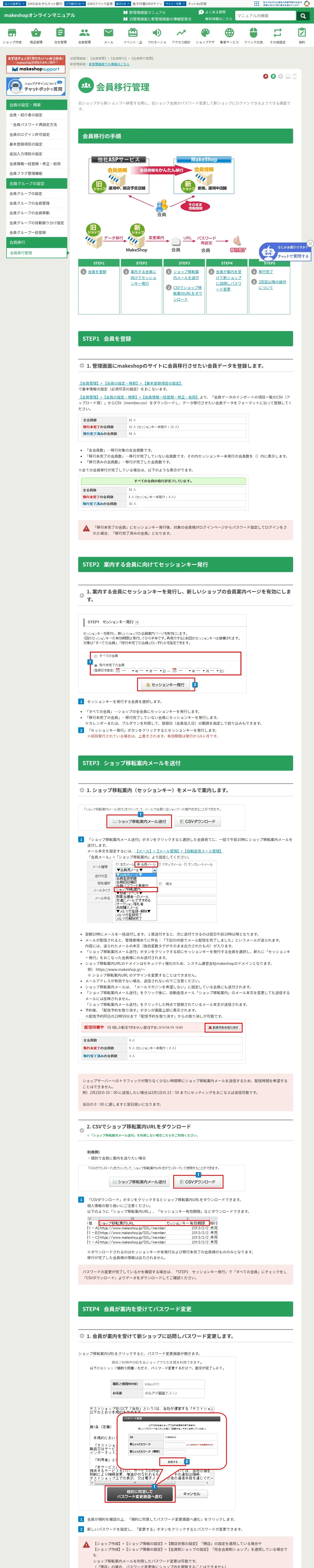
Task: Click the search magnifier button
Action: [303, 16]
